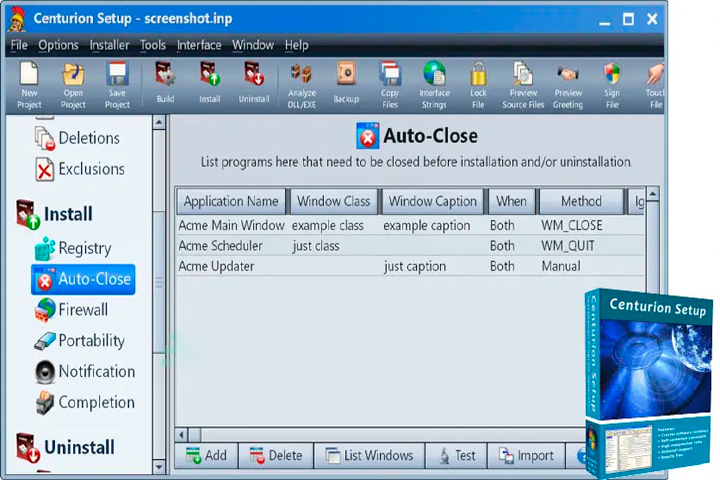Open the Registry sidebar item

pyautogui.click(x=73, y=248)
